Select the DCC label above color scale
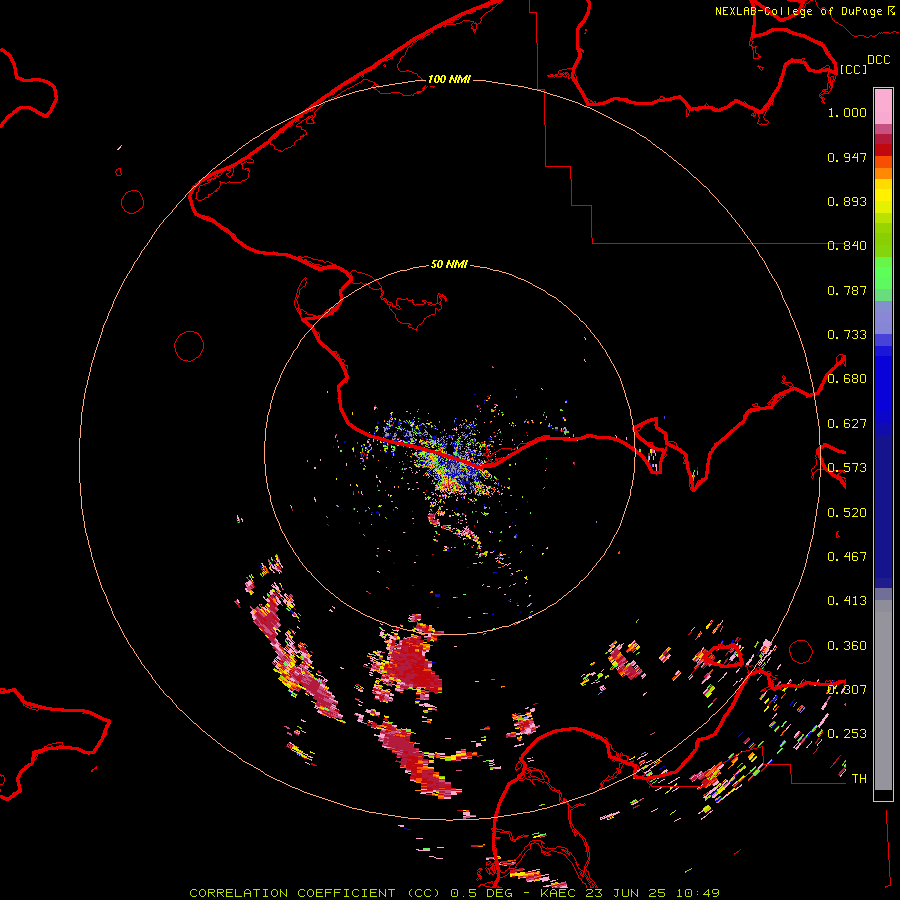Viewport: 900px width, 900px height. 878,60
